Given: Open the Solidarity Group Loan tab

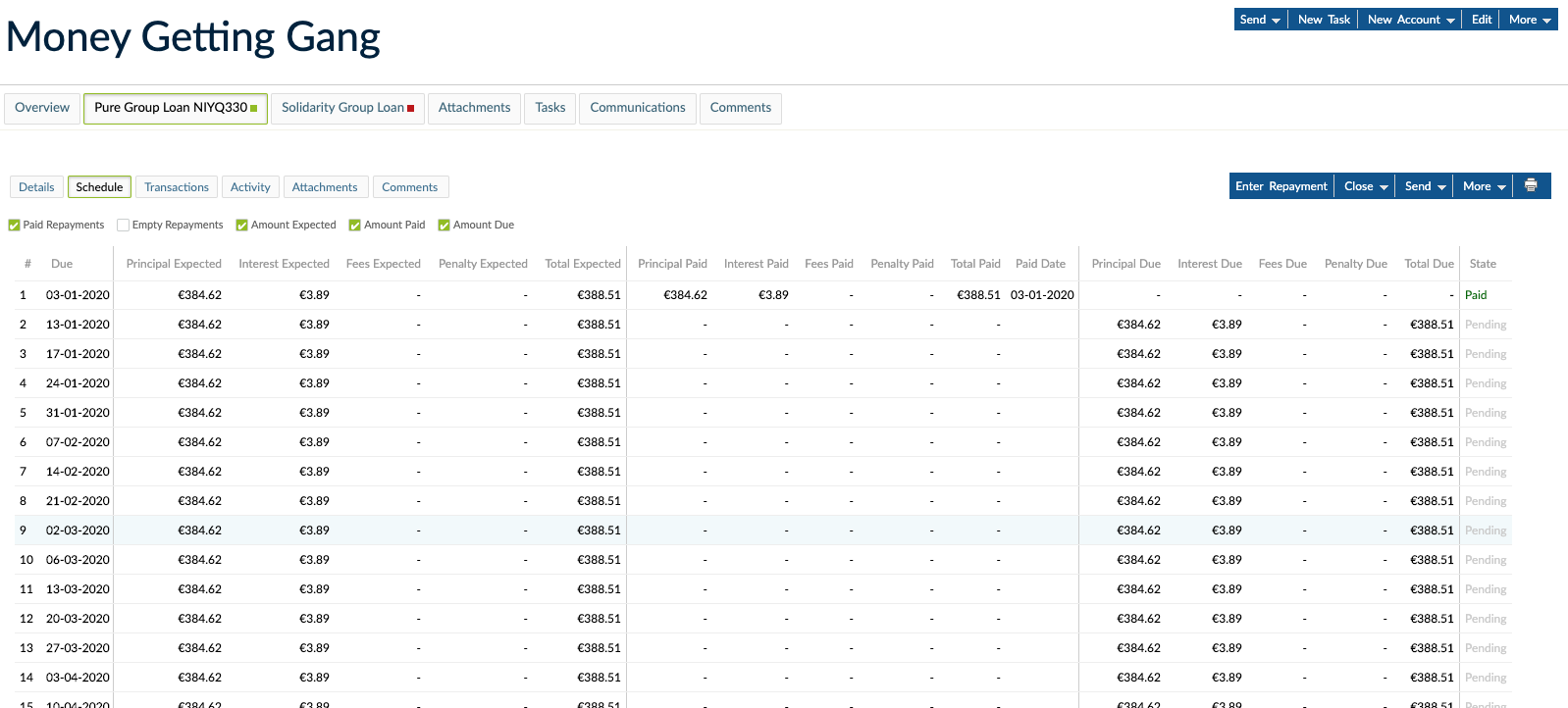Looking at the screenshot, I should pos(347,108).
